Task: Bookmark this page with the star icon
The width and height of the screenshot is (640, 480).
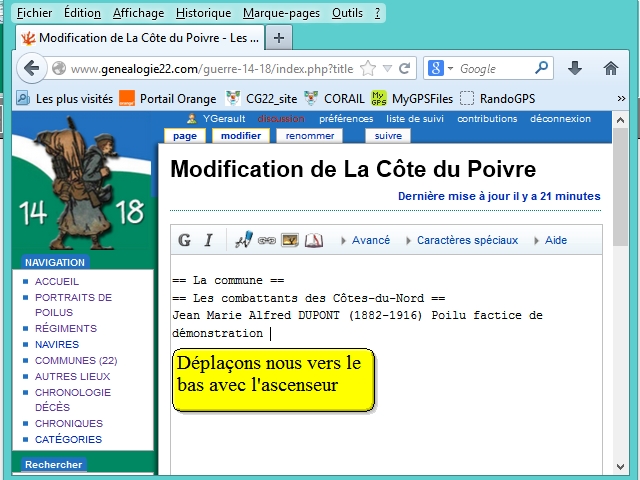Action: [368, 69]
